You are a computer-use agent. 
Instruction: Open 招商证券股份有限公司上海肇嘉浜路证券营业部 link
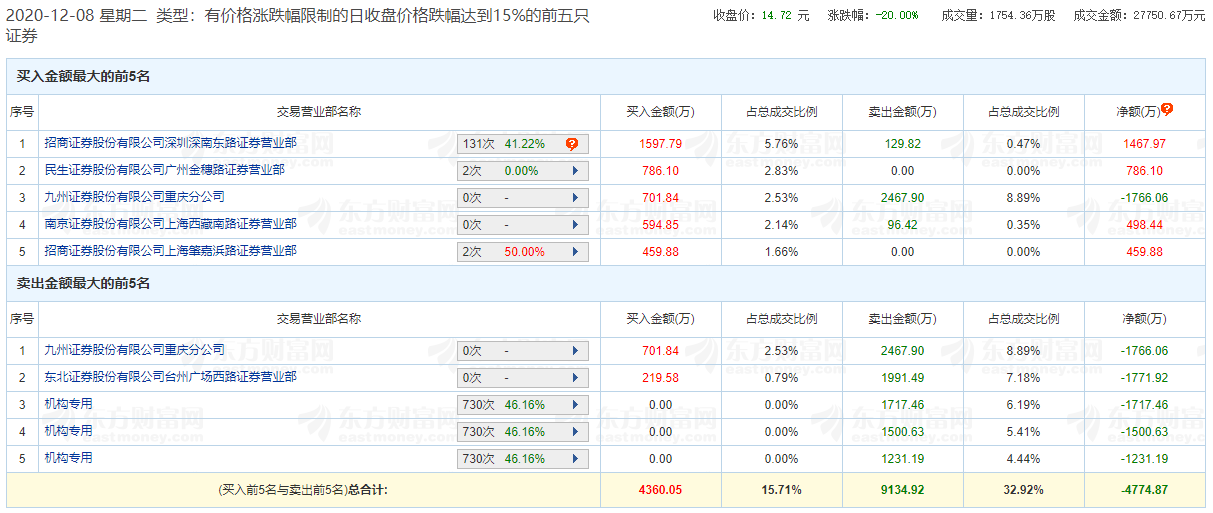pyautogui.click(x=170, y=251)
